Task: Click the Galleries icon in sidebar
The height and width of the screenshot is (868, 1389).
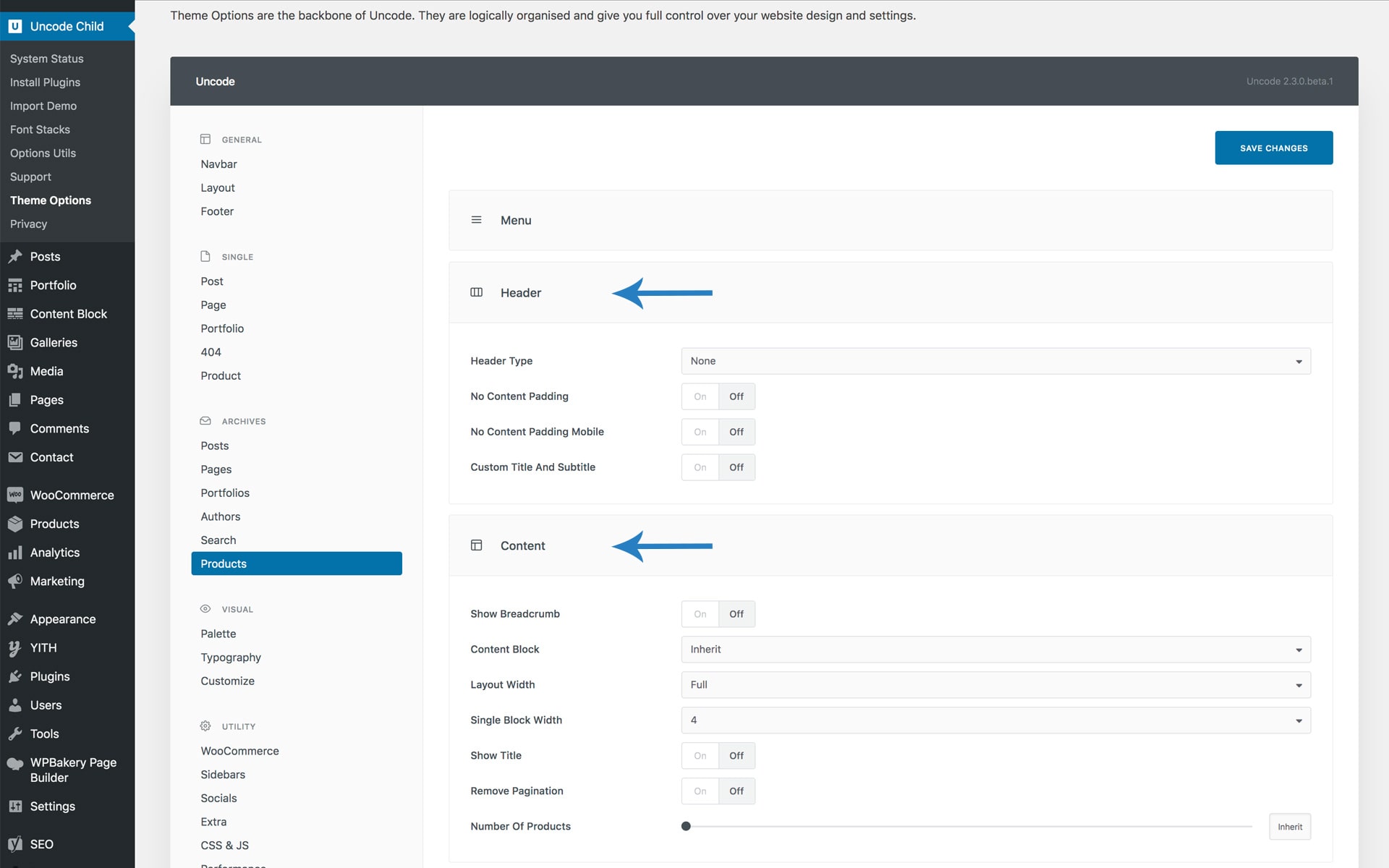Action: (14, 342)
